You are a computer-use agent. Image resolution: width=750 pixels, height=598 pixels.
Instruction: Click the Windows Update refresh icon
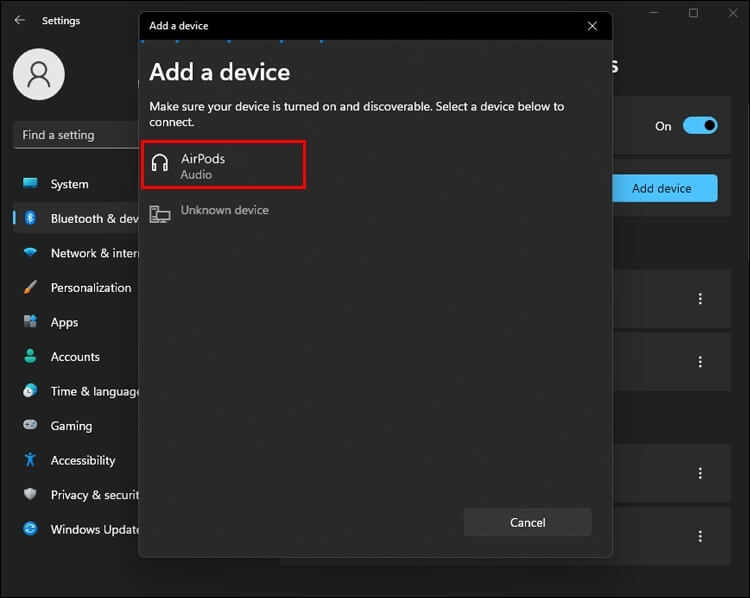click(x=30, y=528)
